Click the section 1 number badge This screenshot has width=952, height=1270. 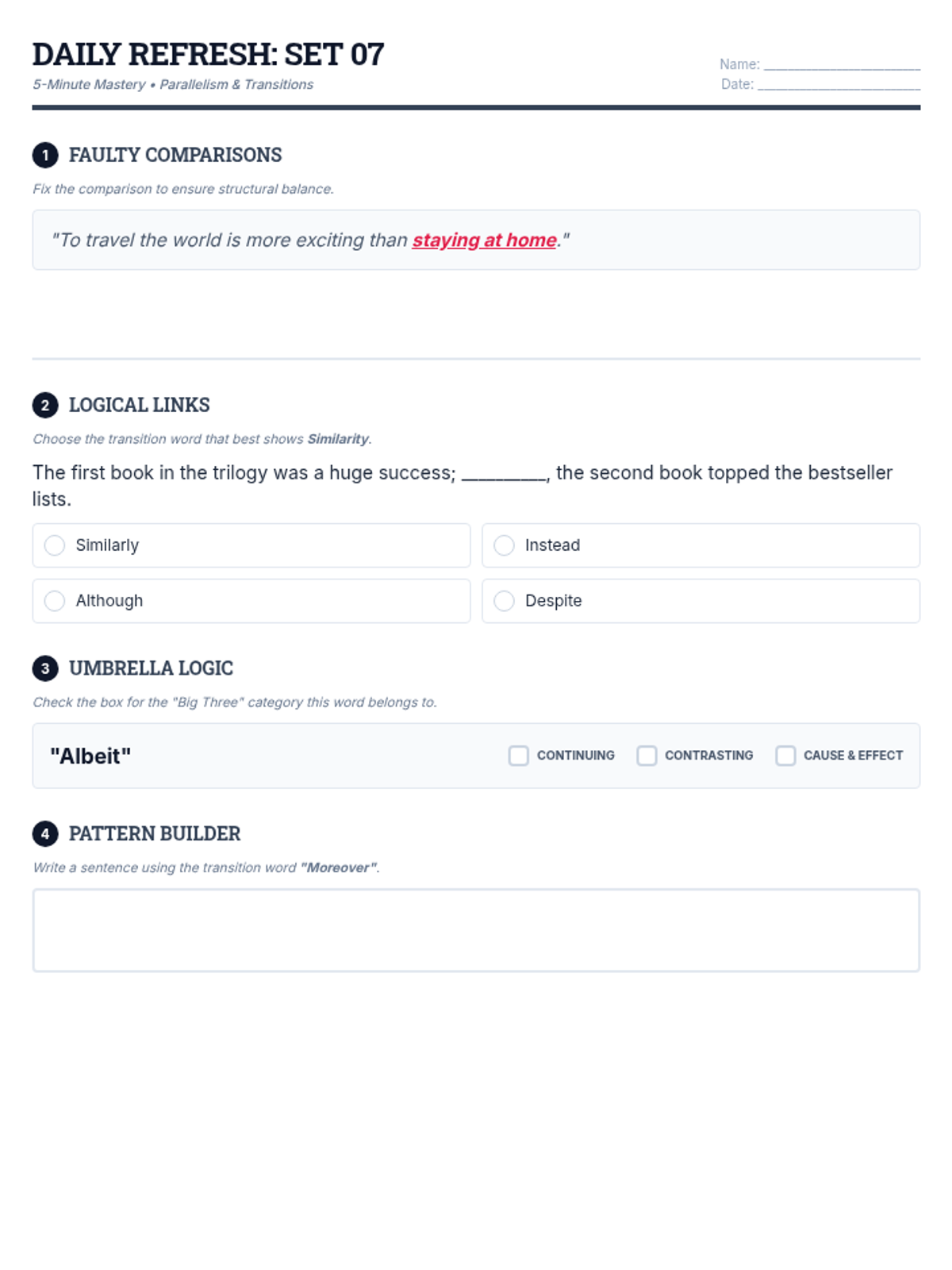[x=45, y=155]
